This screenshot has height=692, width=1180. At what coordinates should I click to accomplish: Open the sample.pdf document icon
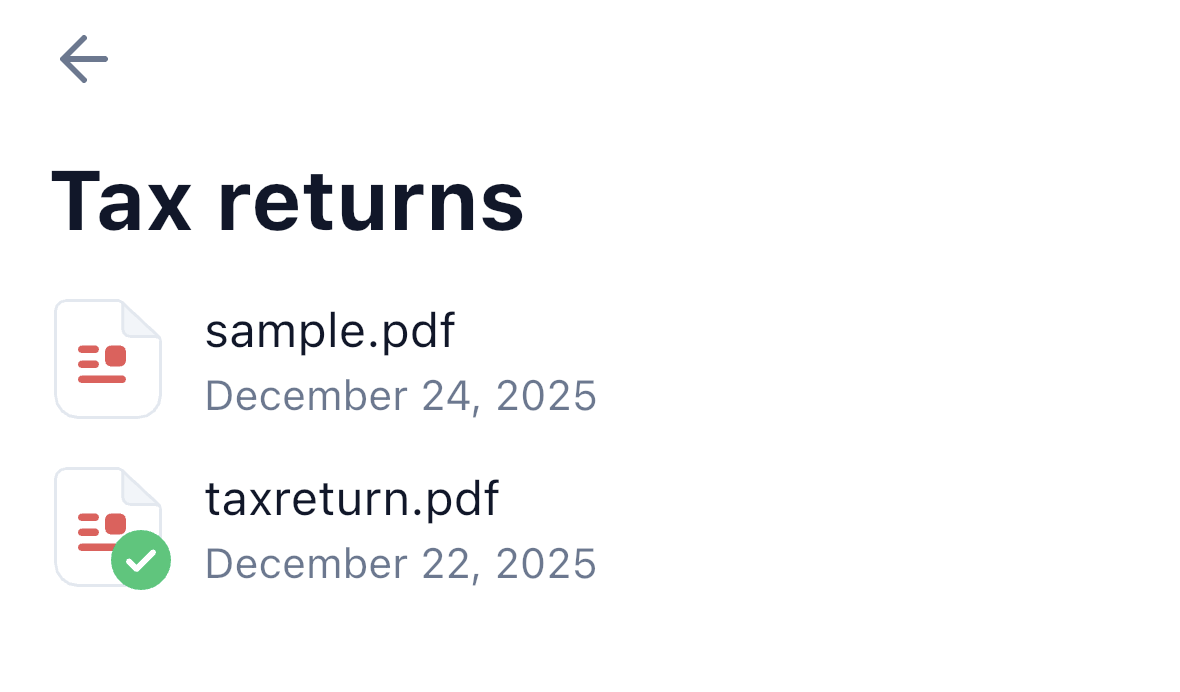[108, 359]
